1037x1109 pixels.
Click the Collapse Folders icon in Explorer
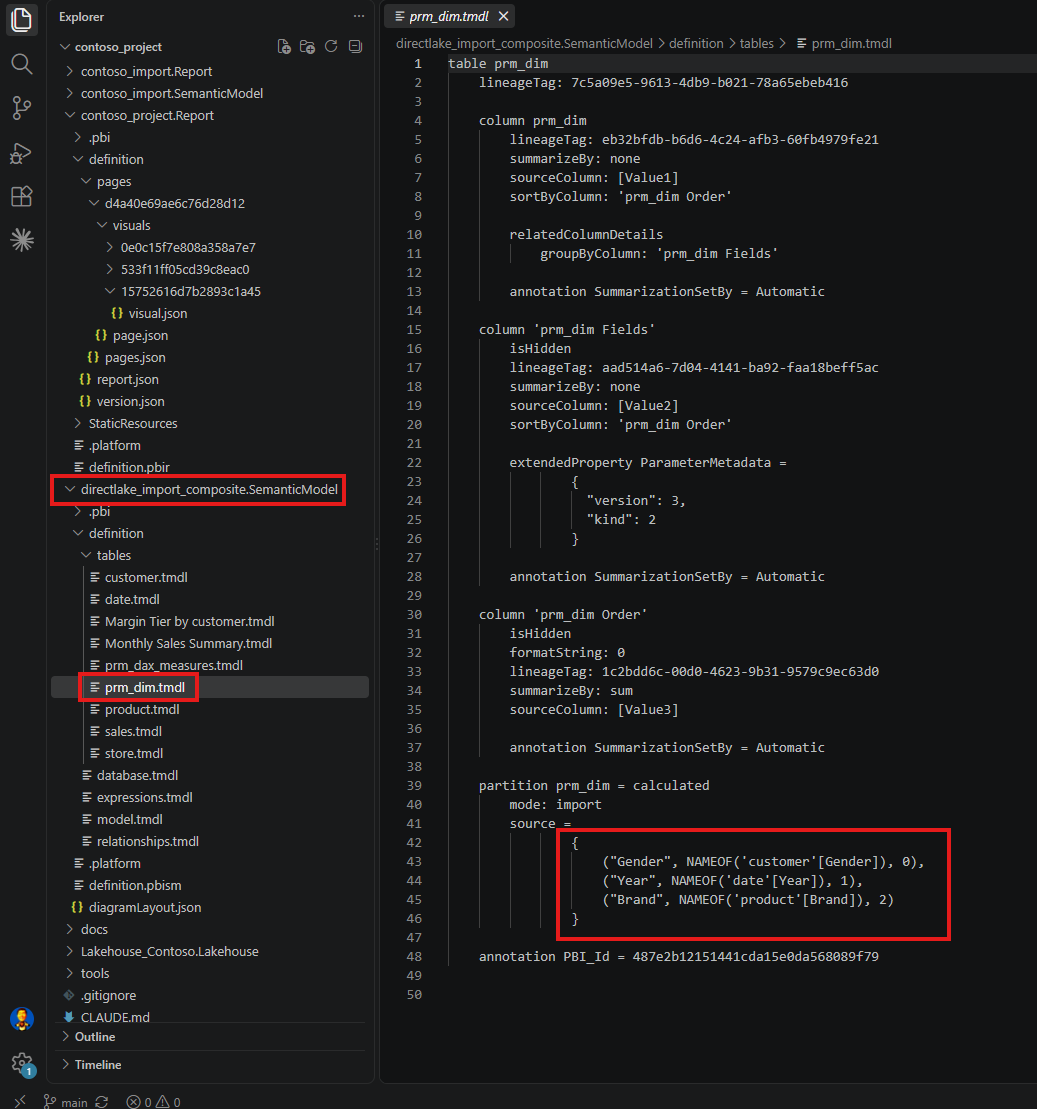(355, 47)
